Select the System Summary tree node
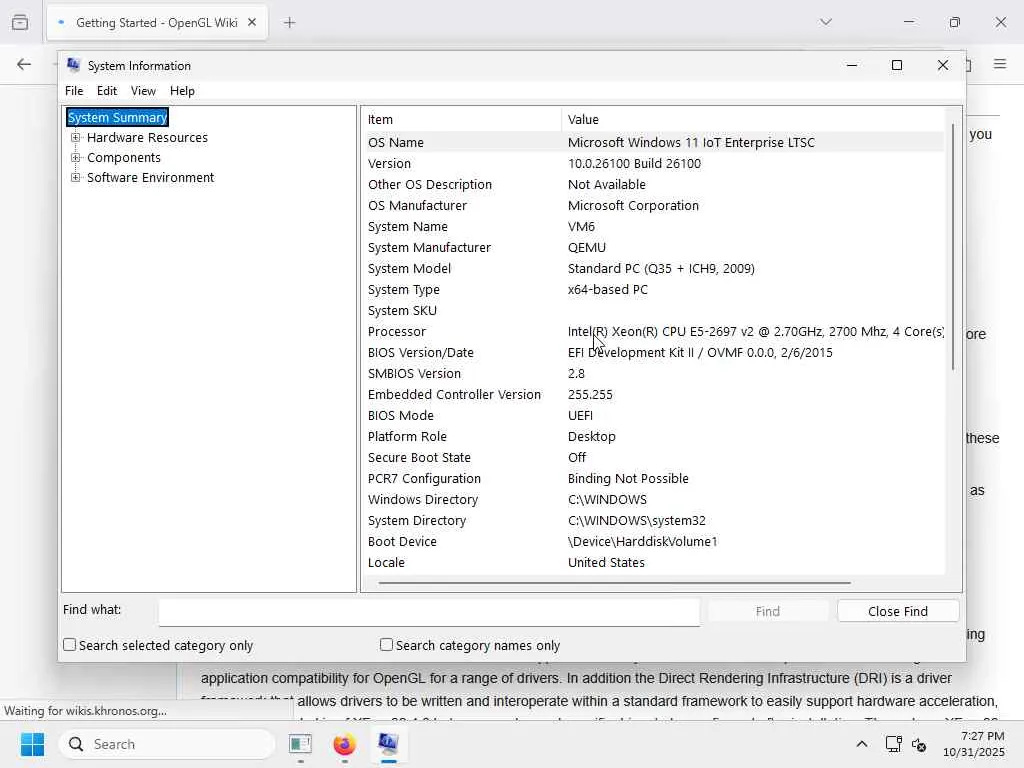Viewport: 1024px width, 768px height. (118, 118)
